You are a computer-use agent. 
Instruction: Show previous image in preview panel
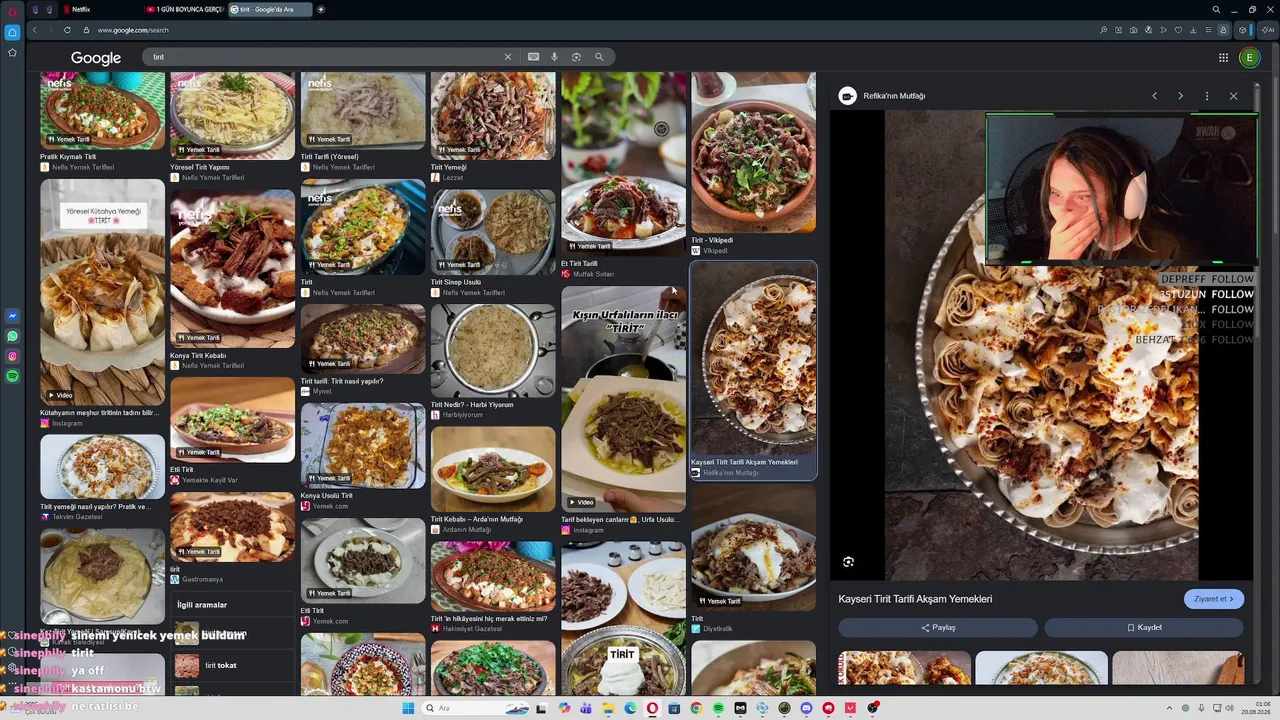tap(1154, 96)
